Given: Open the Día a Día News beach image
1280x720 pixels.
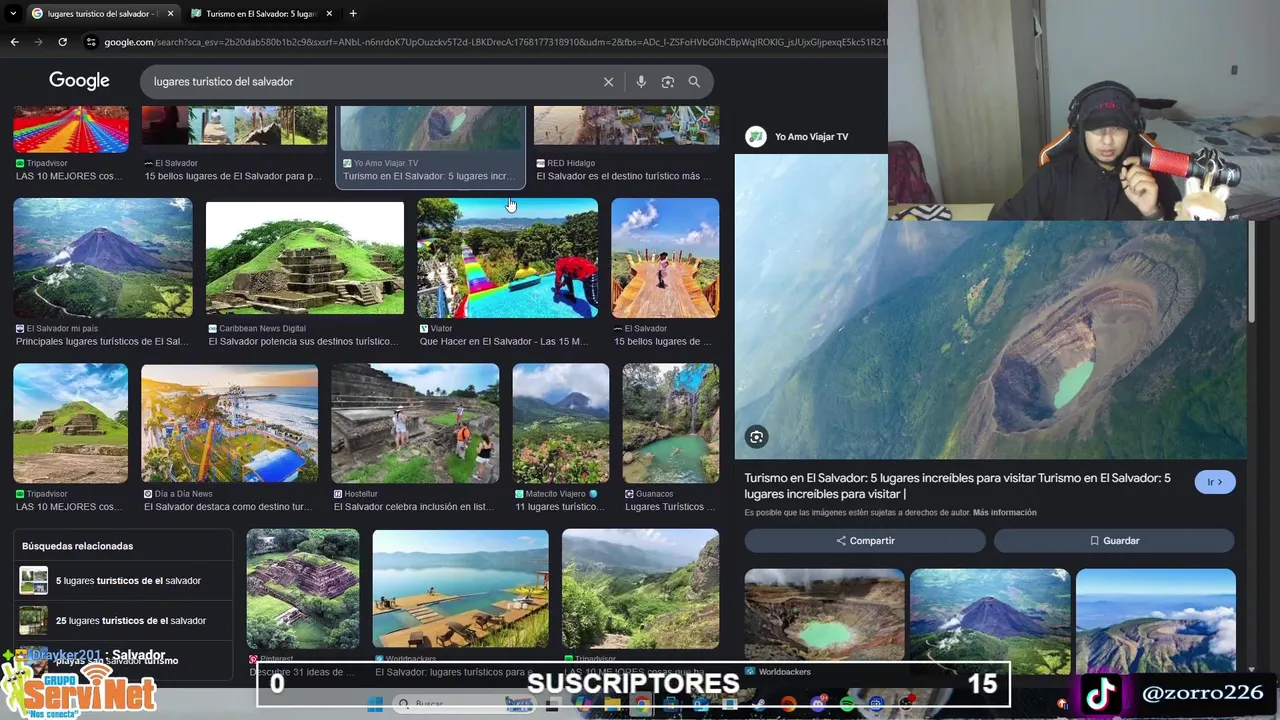Looking at the screenshot, I should coord(229,423).
